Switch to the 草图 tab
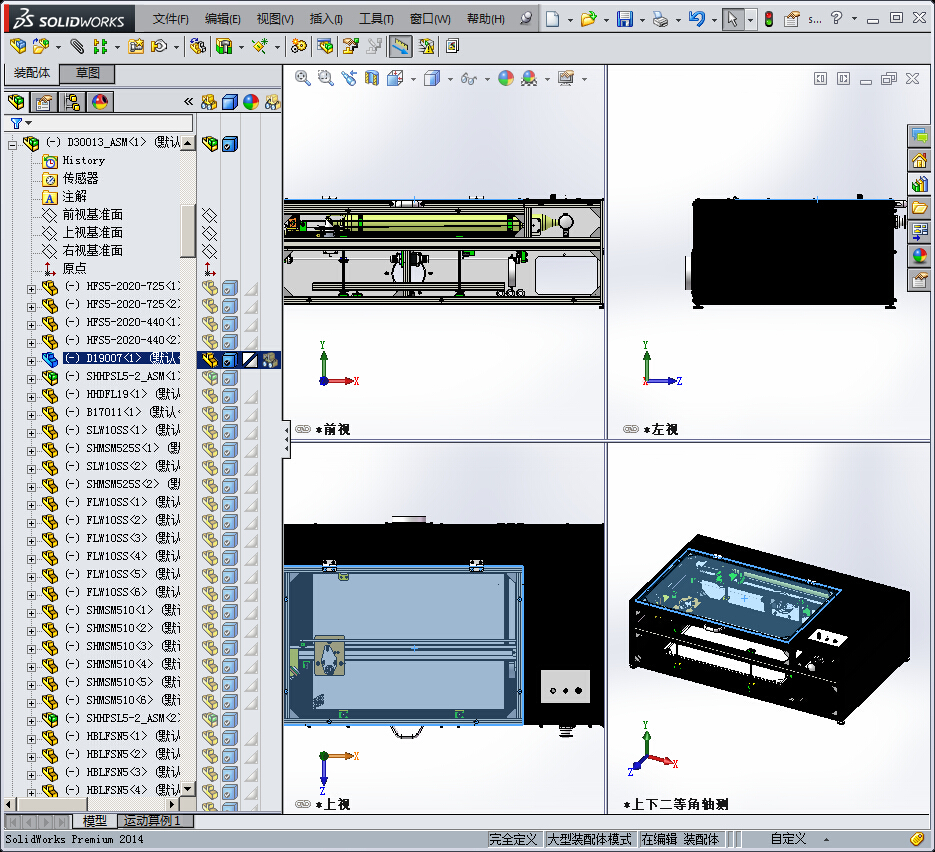This screenshot has width=935, height=852. tap(88, 73)
